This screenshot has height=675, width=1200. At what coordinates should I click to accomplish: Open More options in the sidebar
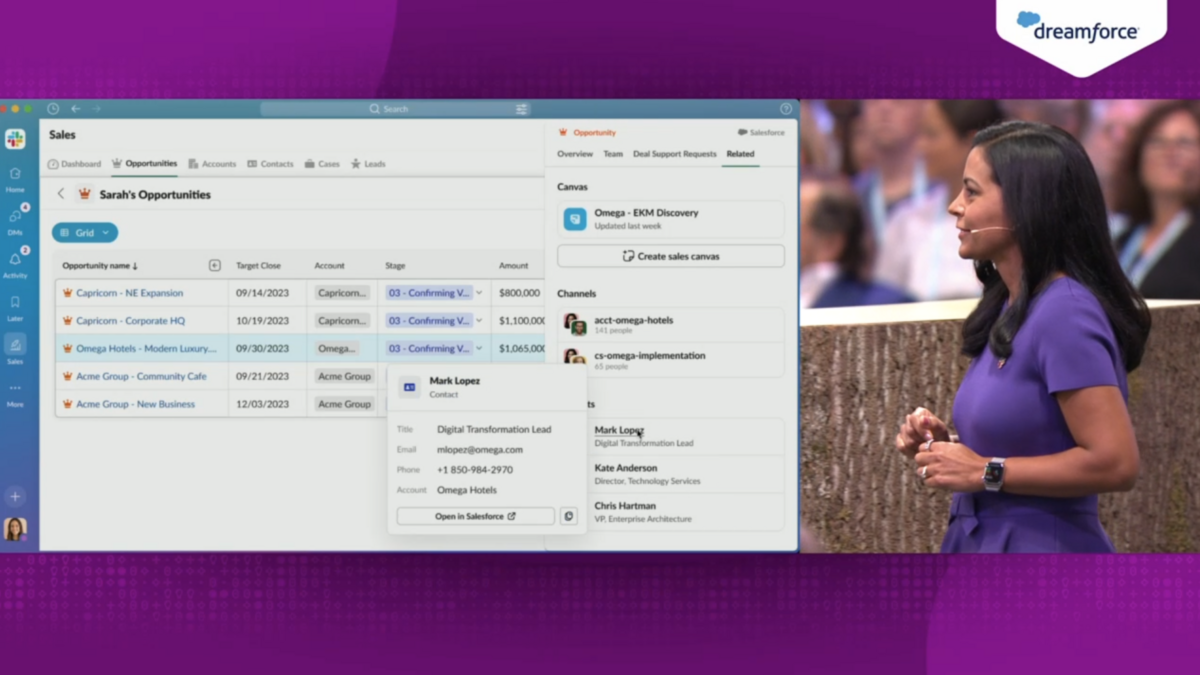pyautogui.click(x=15, y=393)
